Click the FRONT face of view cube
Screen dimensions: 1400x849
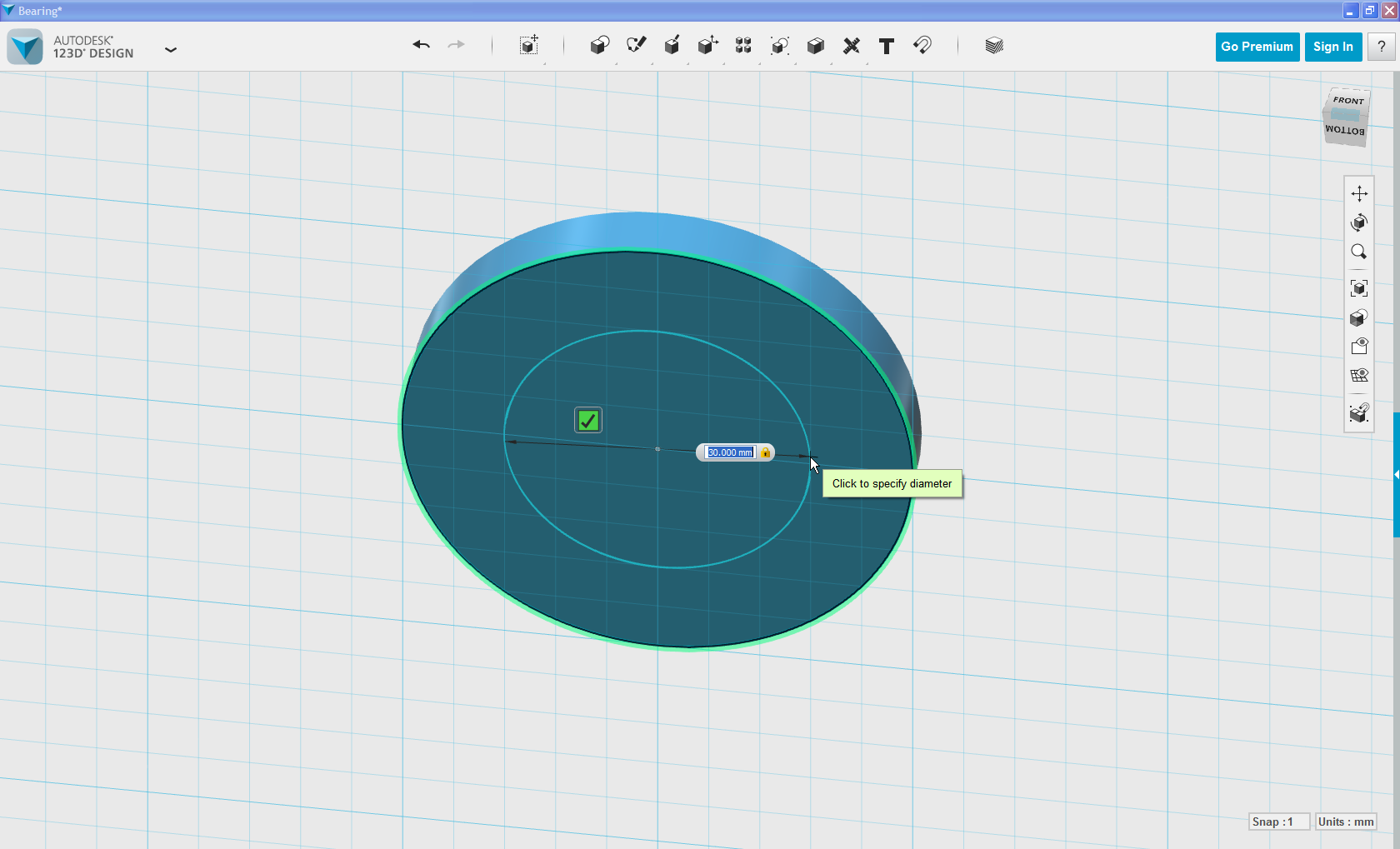click(1347, 100)
